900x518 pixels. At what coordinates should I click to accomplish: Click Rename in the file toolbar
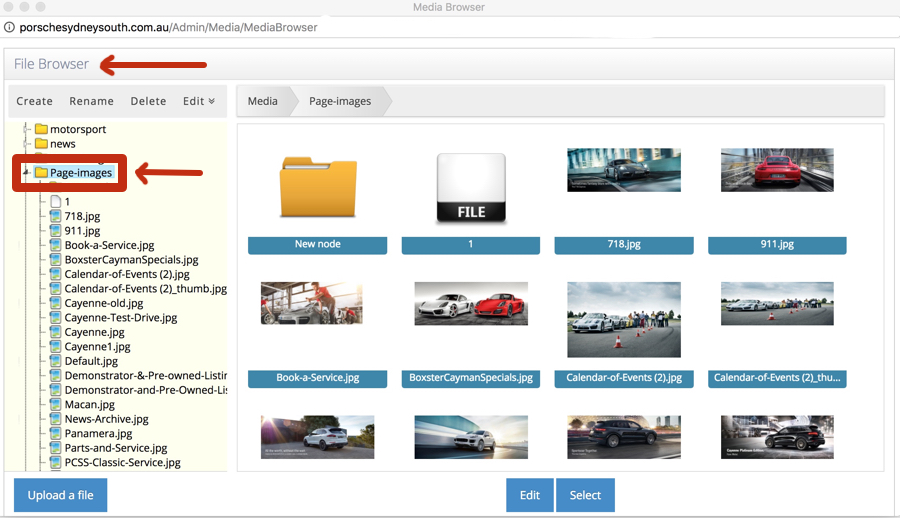92,101
